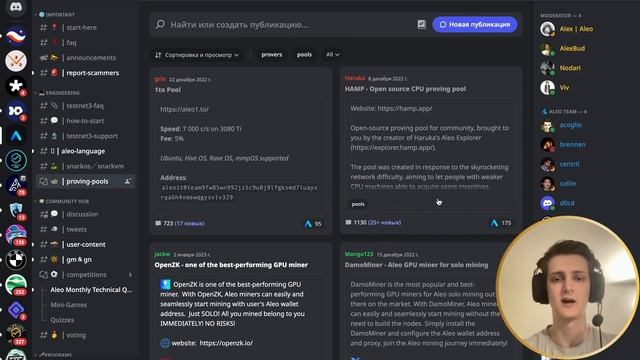Viewport: 640px width, 360px height.
Task: Filter by provers tag
Action: pyautogui.click(x=271, y=54)
